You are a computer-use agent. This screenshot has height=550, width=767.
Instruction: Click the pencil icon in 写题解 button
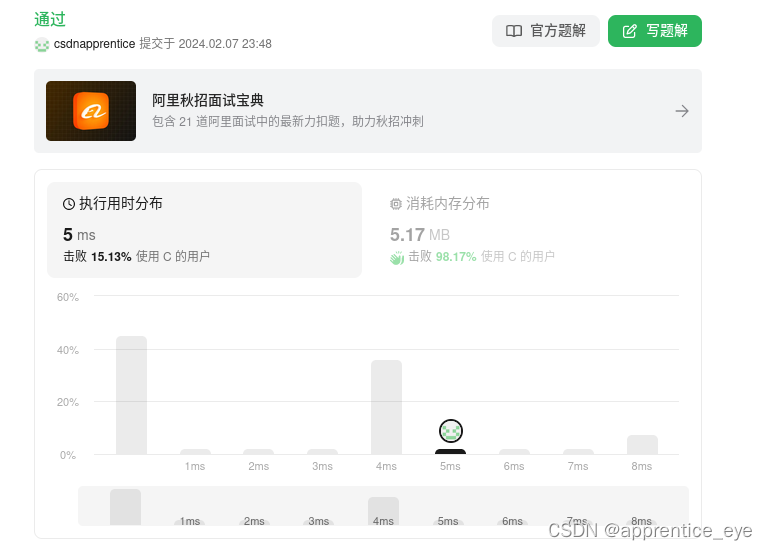630,31
